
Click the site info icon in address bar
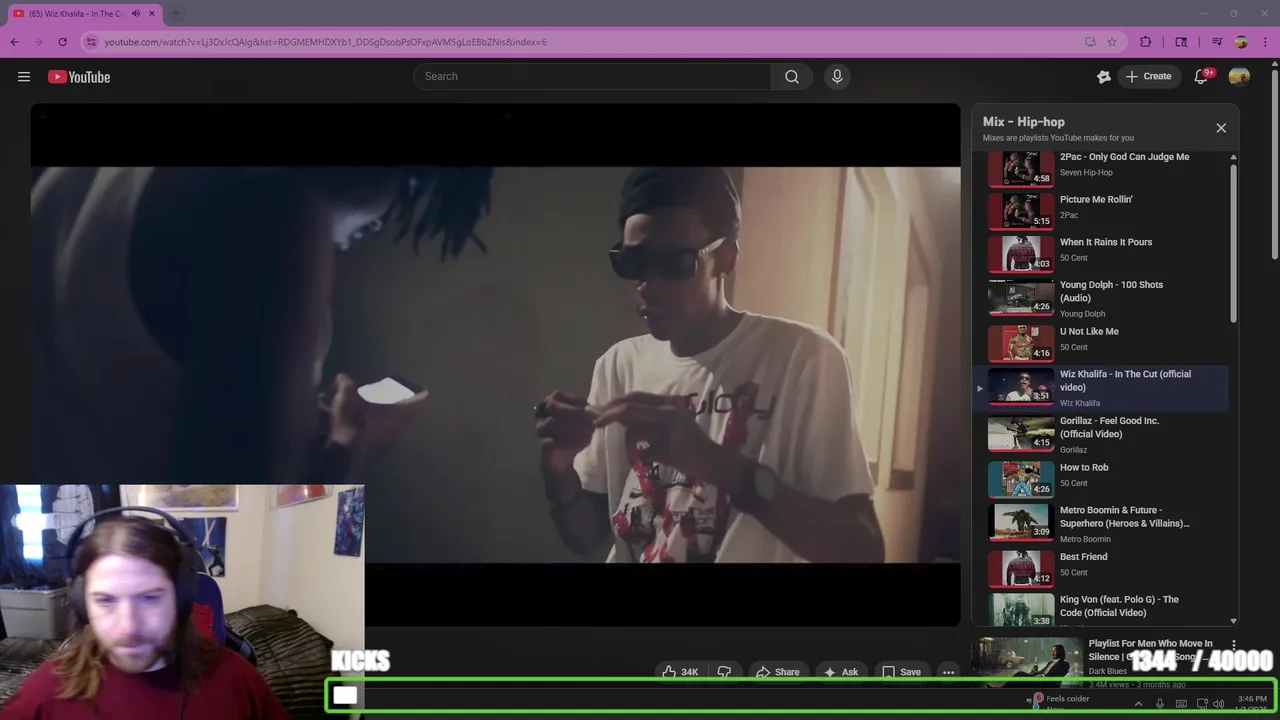coord(91,42)
